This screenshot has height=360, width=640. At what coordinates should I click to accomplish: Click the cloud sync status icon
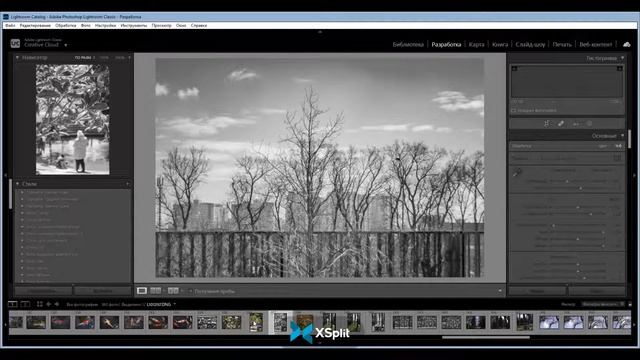click(627, 44)
